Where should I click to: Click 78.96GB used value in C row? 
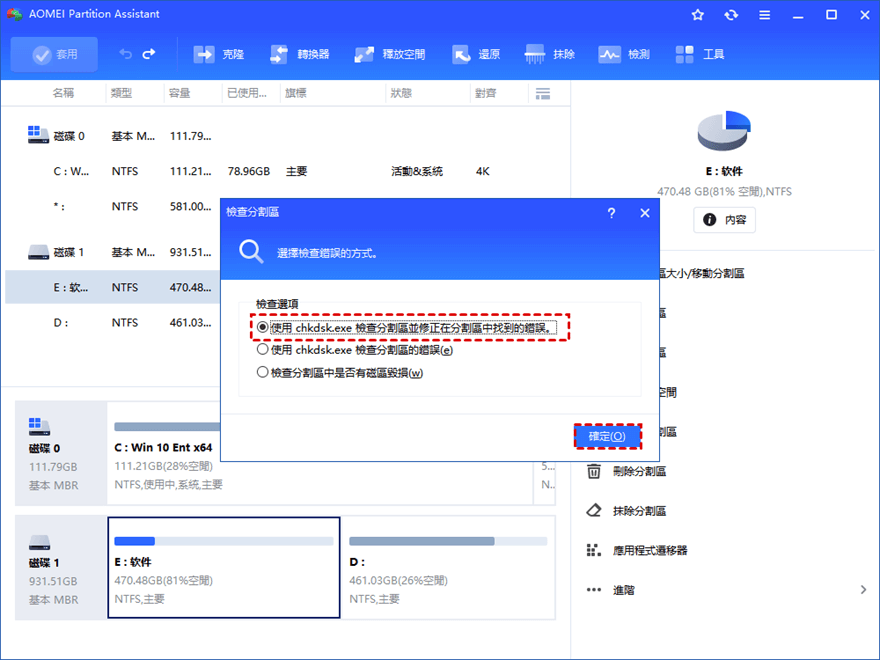tap(249, 171)
